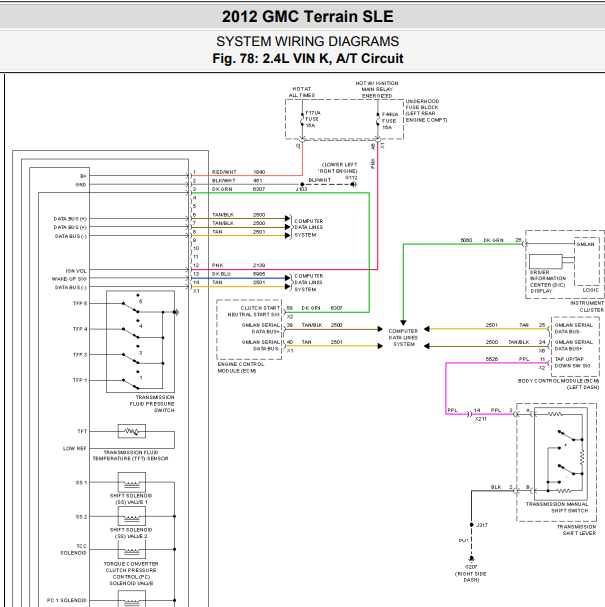The image size is (605, 607).
Task: Click the "GMLAN" label in instrument cluster
Action: tap(585, 244)
